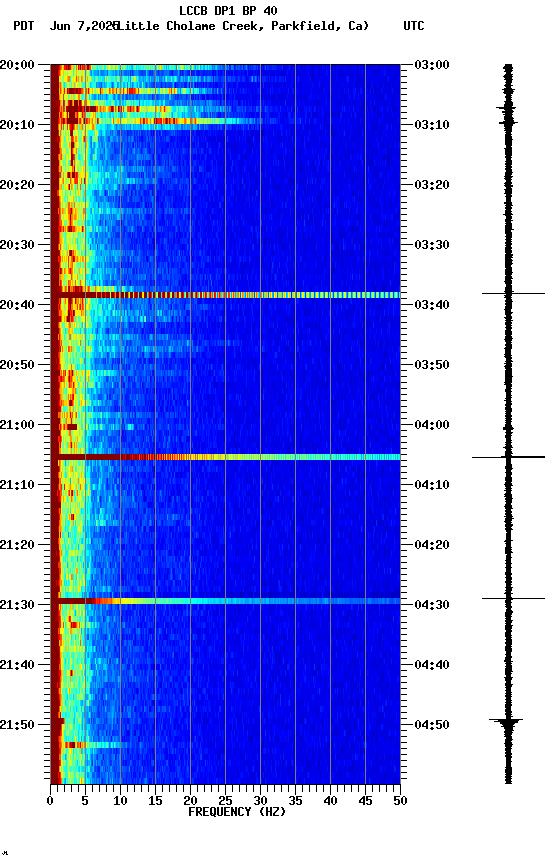Click the seismogram spike near 03:38 UTC
The height and width of the screenshot is (864, 552).
point(513,294)
